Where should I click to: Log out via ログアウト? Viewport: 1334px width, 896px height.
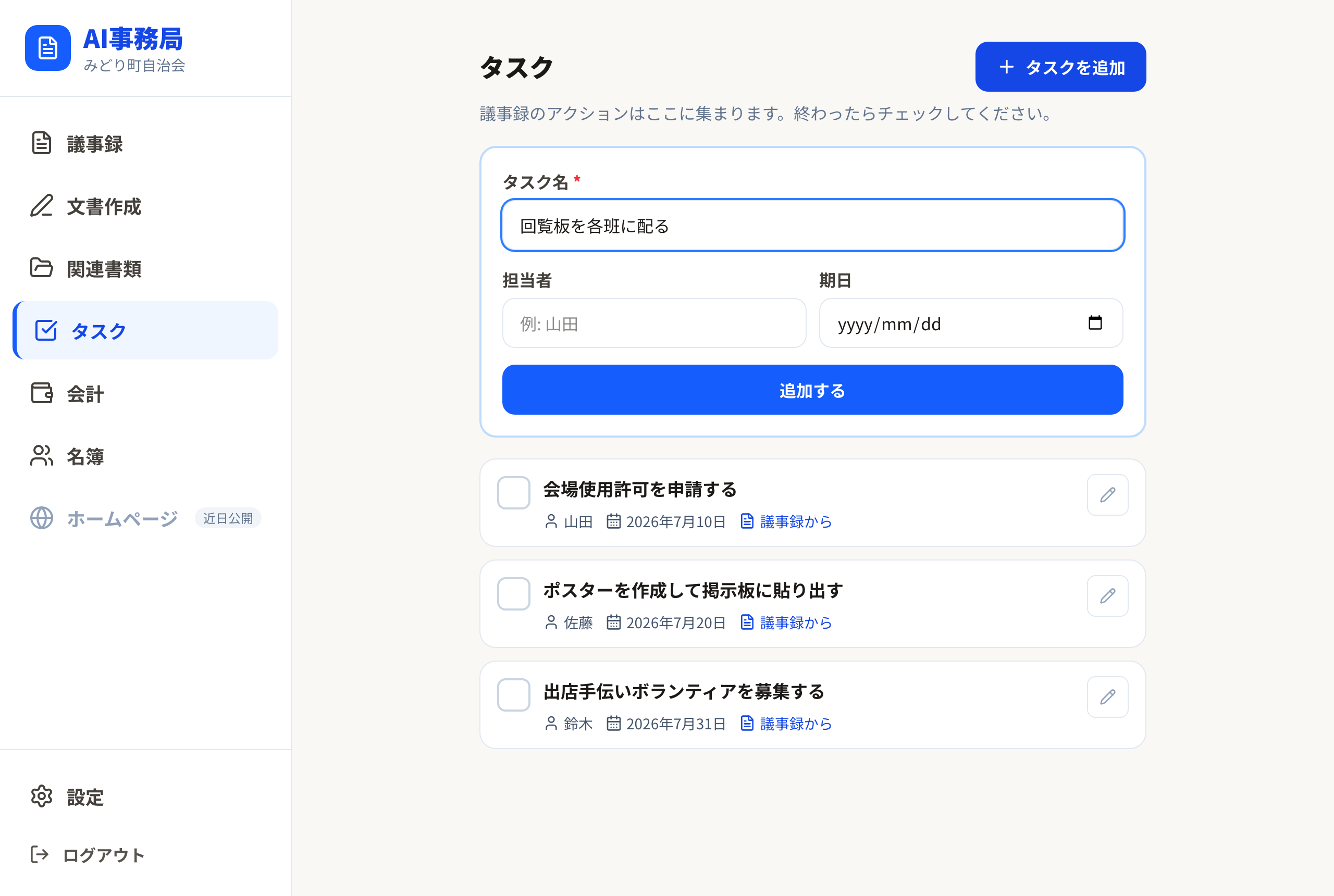click(145, 854)
